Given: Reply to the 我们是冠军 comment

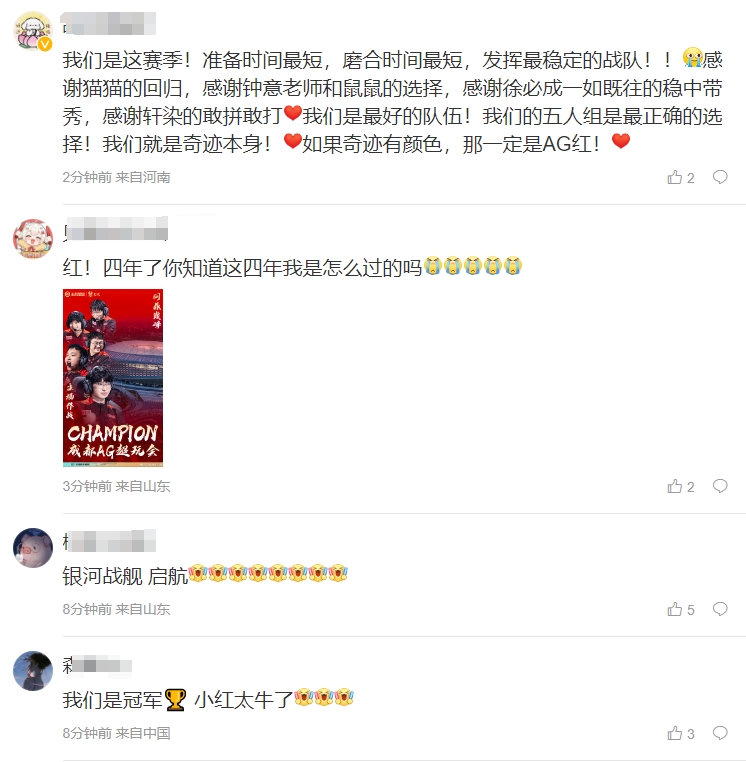Looking at the screenshot, I should (720, 732).
